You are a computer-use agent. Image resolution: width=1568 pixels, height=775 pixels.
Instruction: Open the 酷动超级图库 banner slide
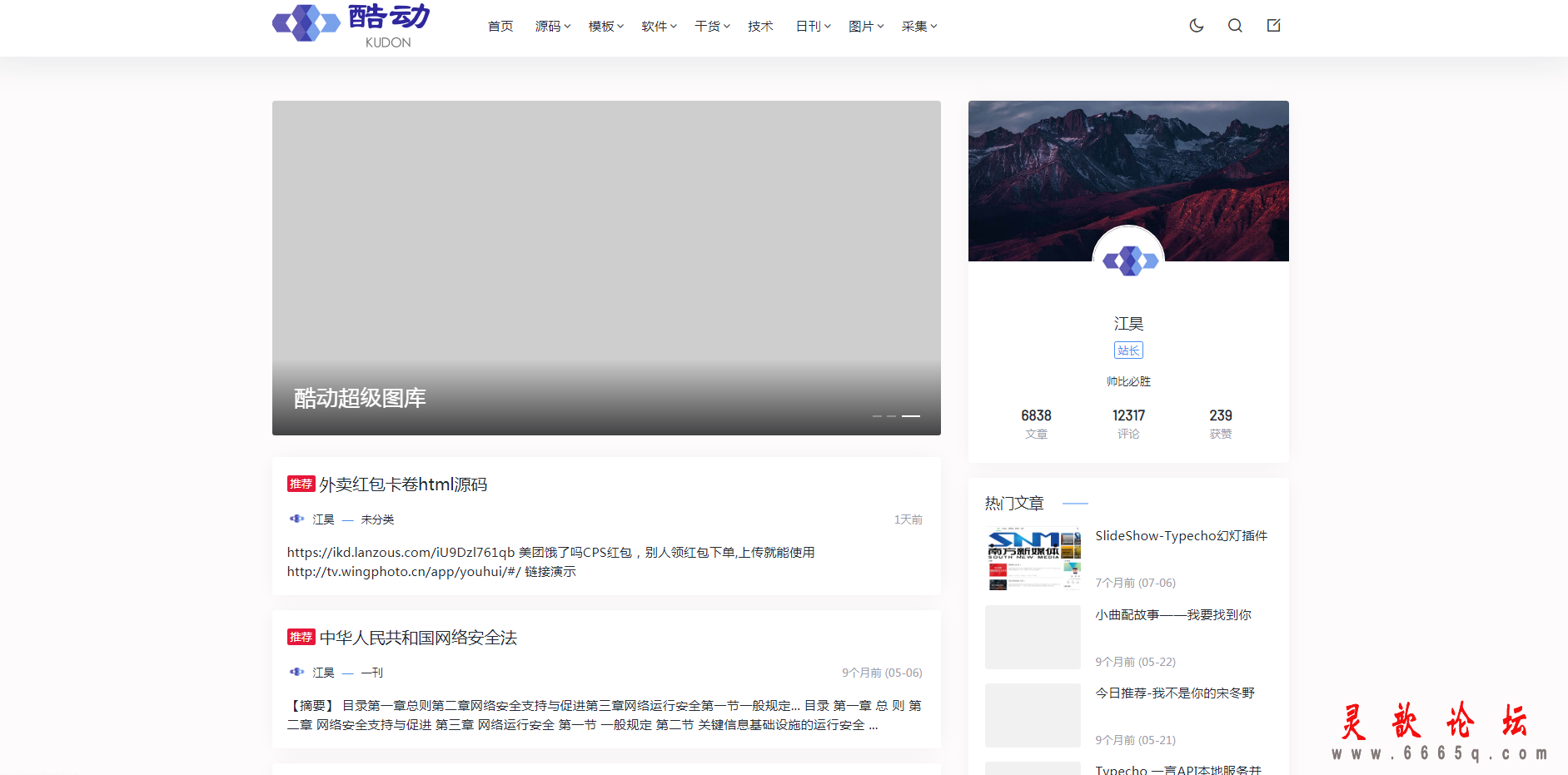tap(606, 268)
